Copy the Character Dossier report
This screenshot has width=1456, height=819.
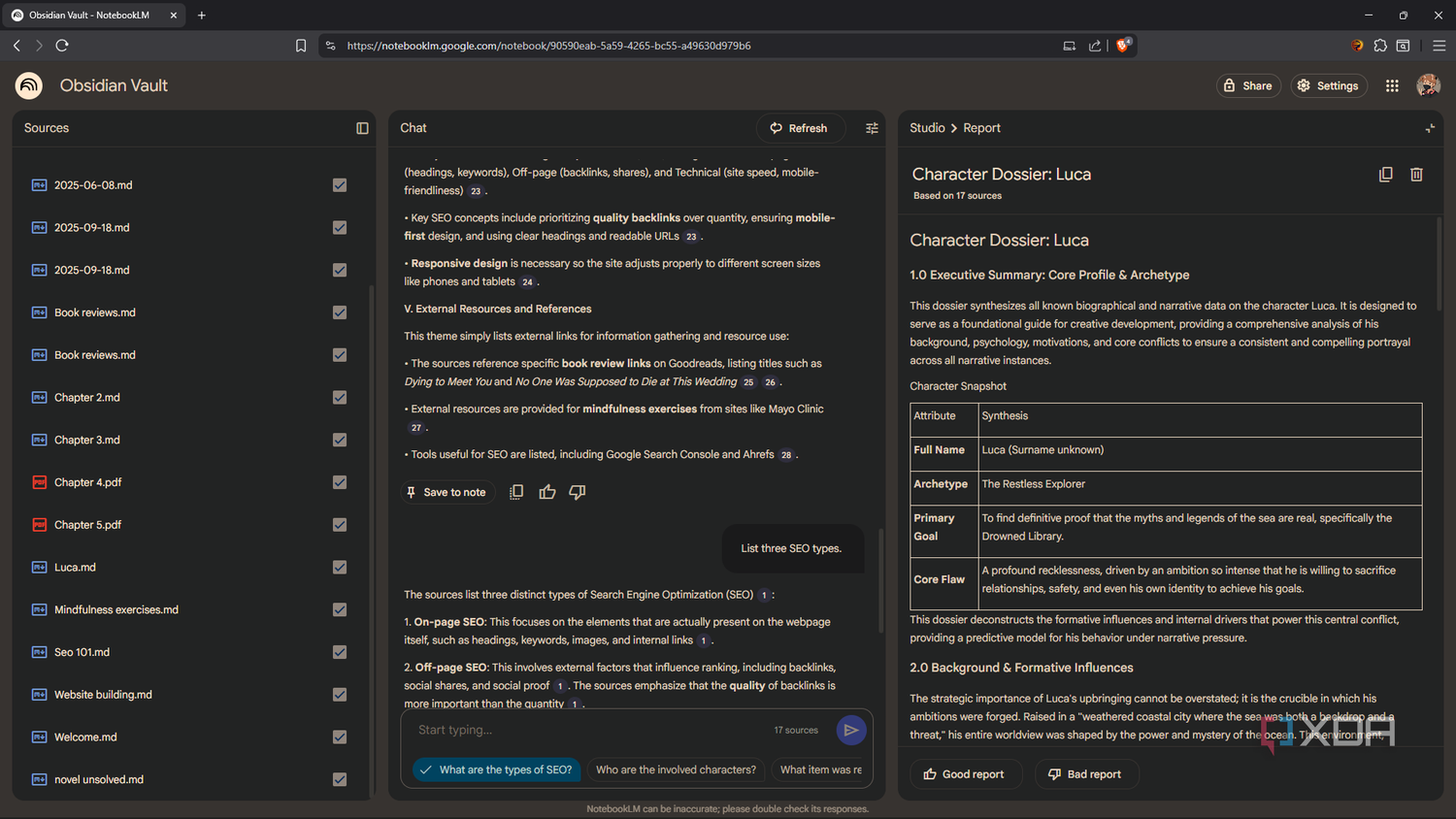click(x=1385, y=175)
